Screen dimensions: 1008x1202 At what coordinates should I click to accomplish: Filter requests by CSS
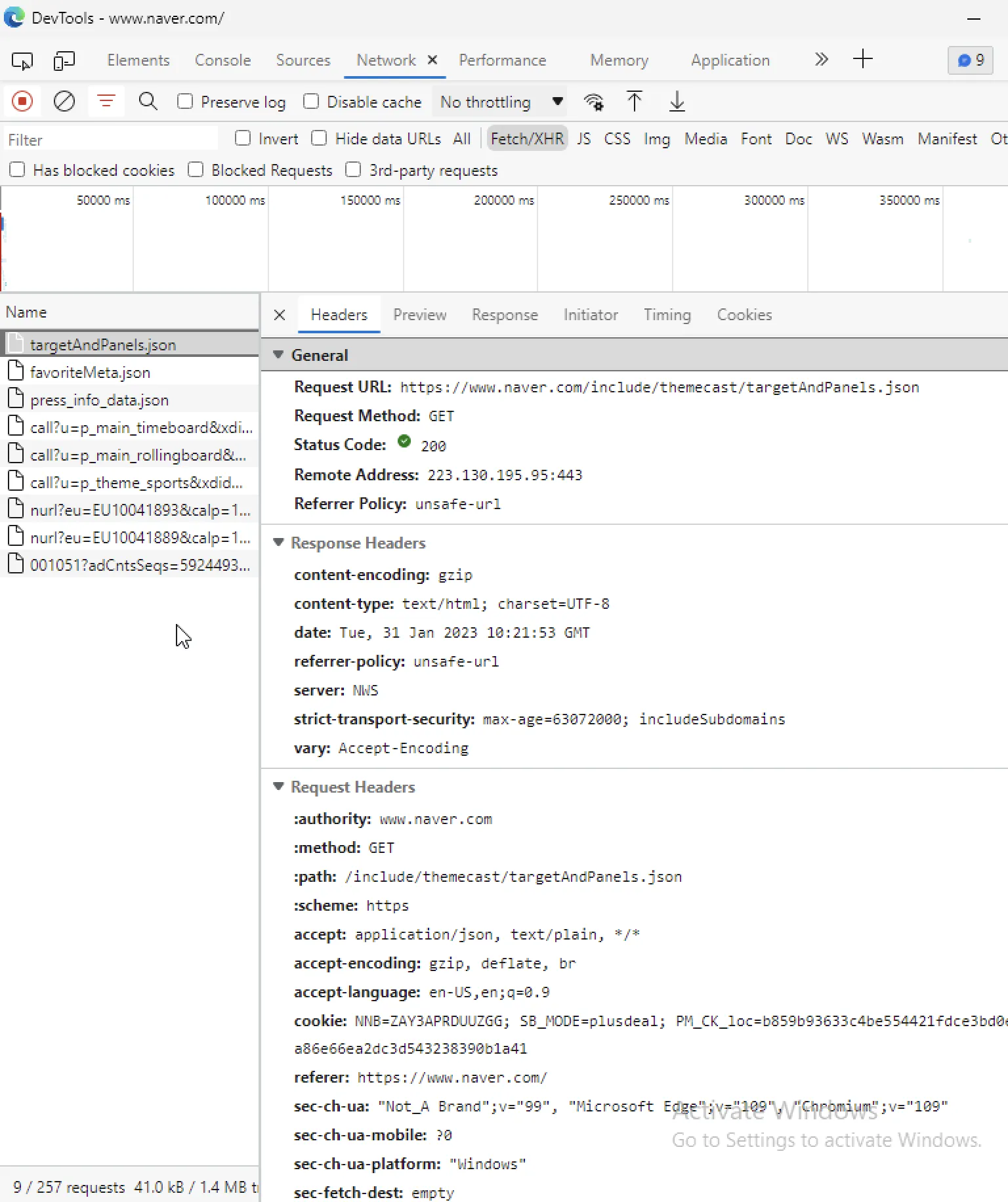click(617, 139)
